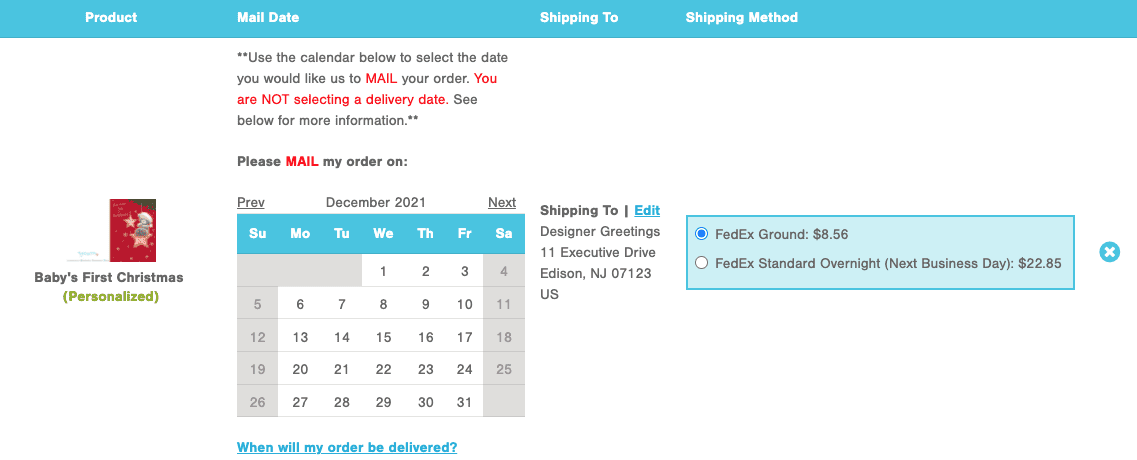This screenshot has height=460, width=1137.
Task: Edit the shipping address
Action: tap(647, 210)
